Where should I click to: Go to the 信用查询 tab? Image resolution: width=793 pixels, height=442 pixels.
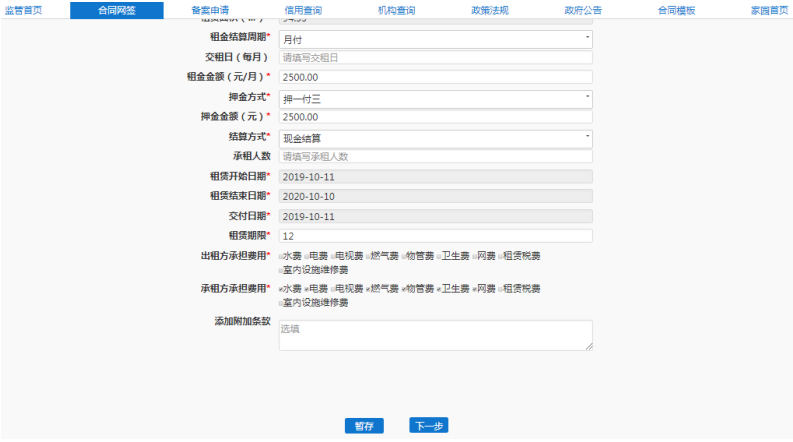pos(303,9)
